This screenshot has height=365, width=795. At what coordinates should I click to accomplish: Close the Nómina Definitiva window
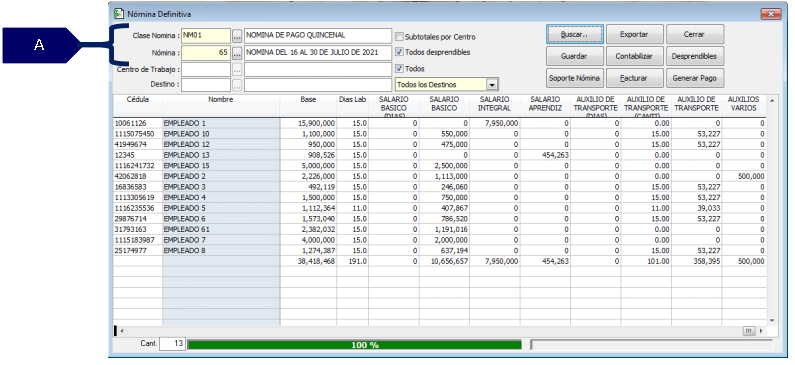pyautogui.click(x=772, y=14)
